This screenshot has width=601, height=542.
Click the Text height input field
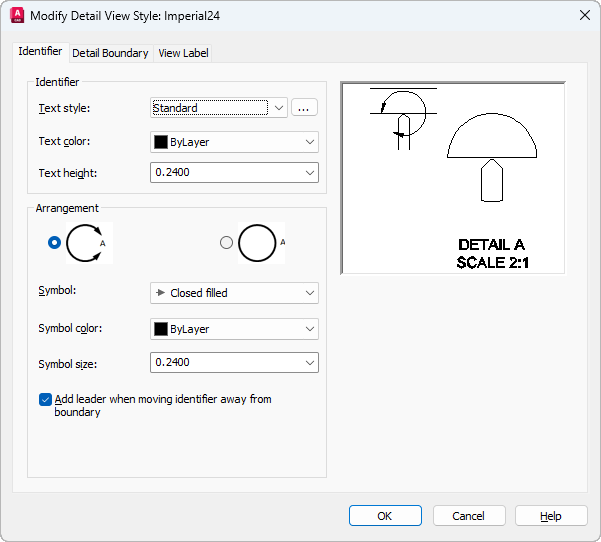point(225,173)
